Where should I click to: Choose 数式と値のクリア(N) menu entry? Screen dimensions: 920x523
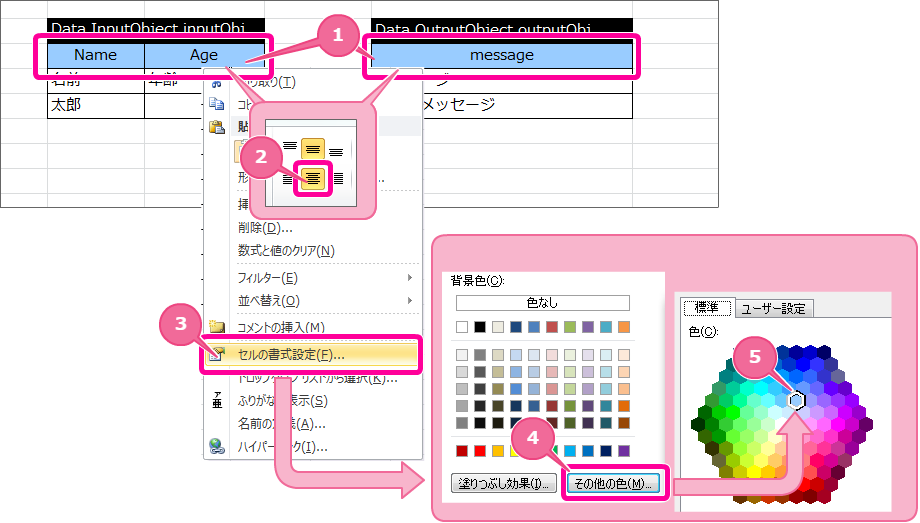[286, 251]
